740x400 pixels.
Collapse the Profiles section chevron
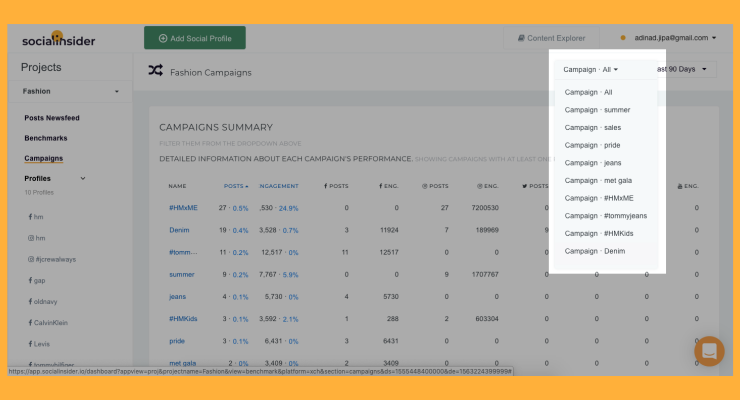pos(83,178)
